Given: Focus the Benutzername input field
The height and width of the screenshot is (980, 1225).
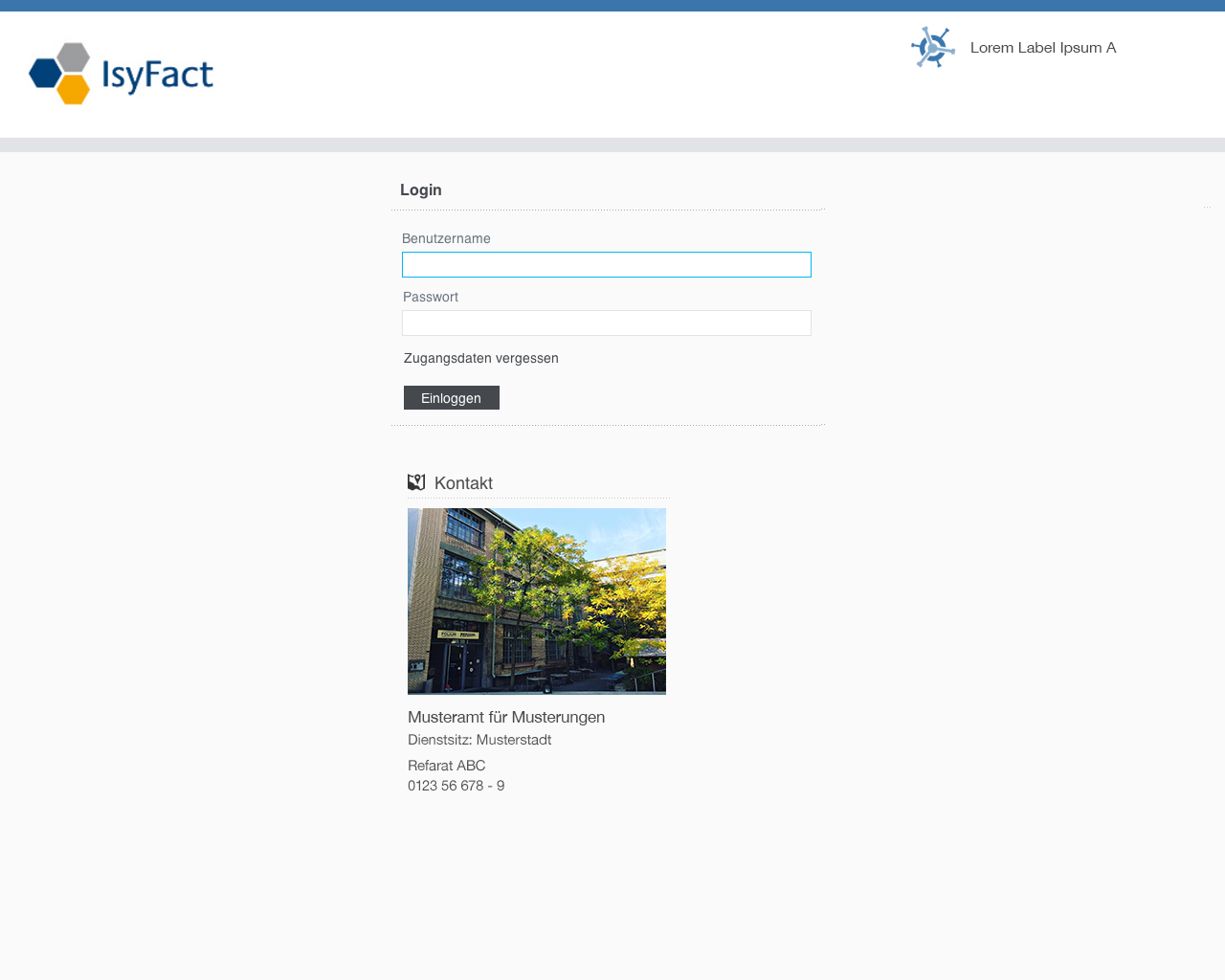Looking at the screenshot, I should click(606, 264).
